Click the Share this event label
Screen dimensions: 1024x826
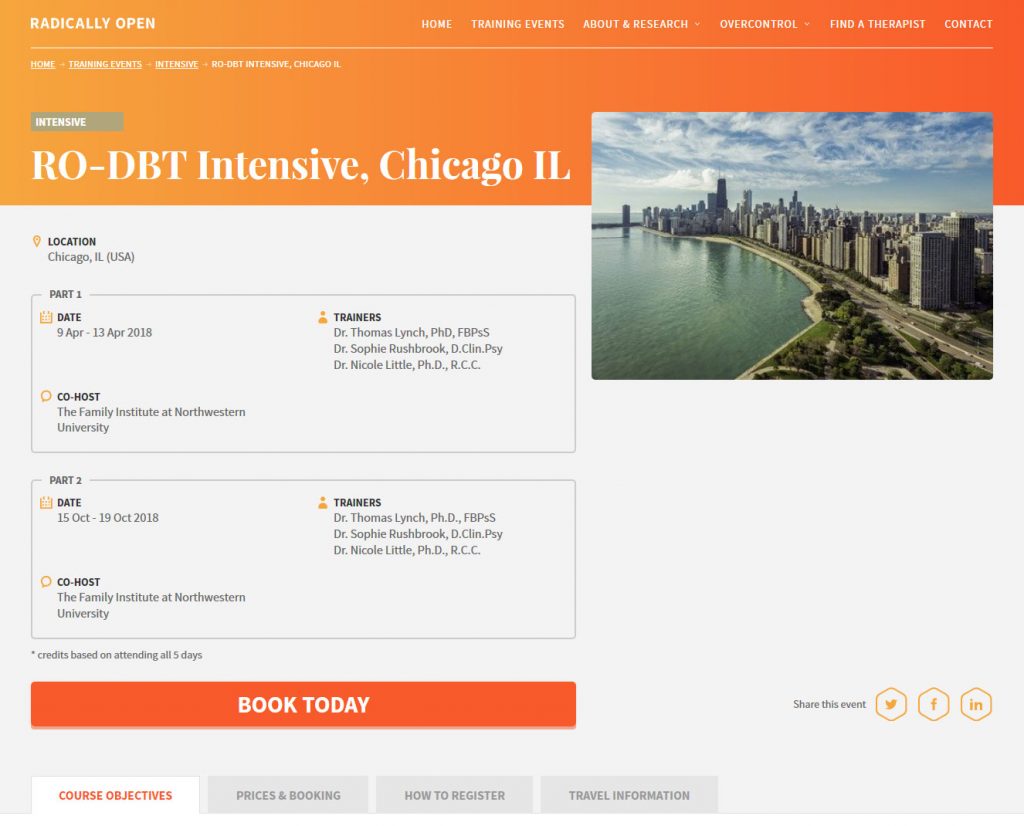click(x=829, y=704)
